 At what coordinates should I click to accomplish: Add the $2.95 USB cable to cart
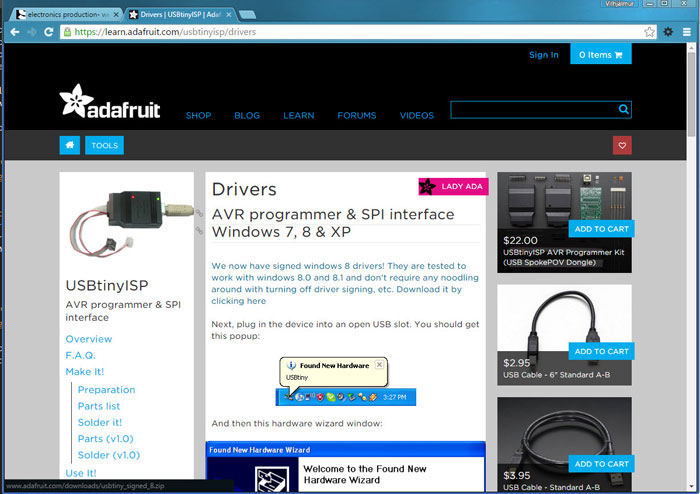601,351
